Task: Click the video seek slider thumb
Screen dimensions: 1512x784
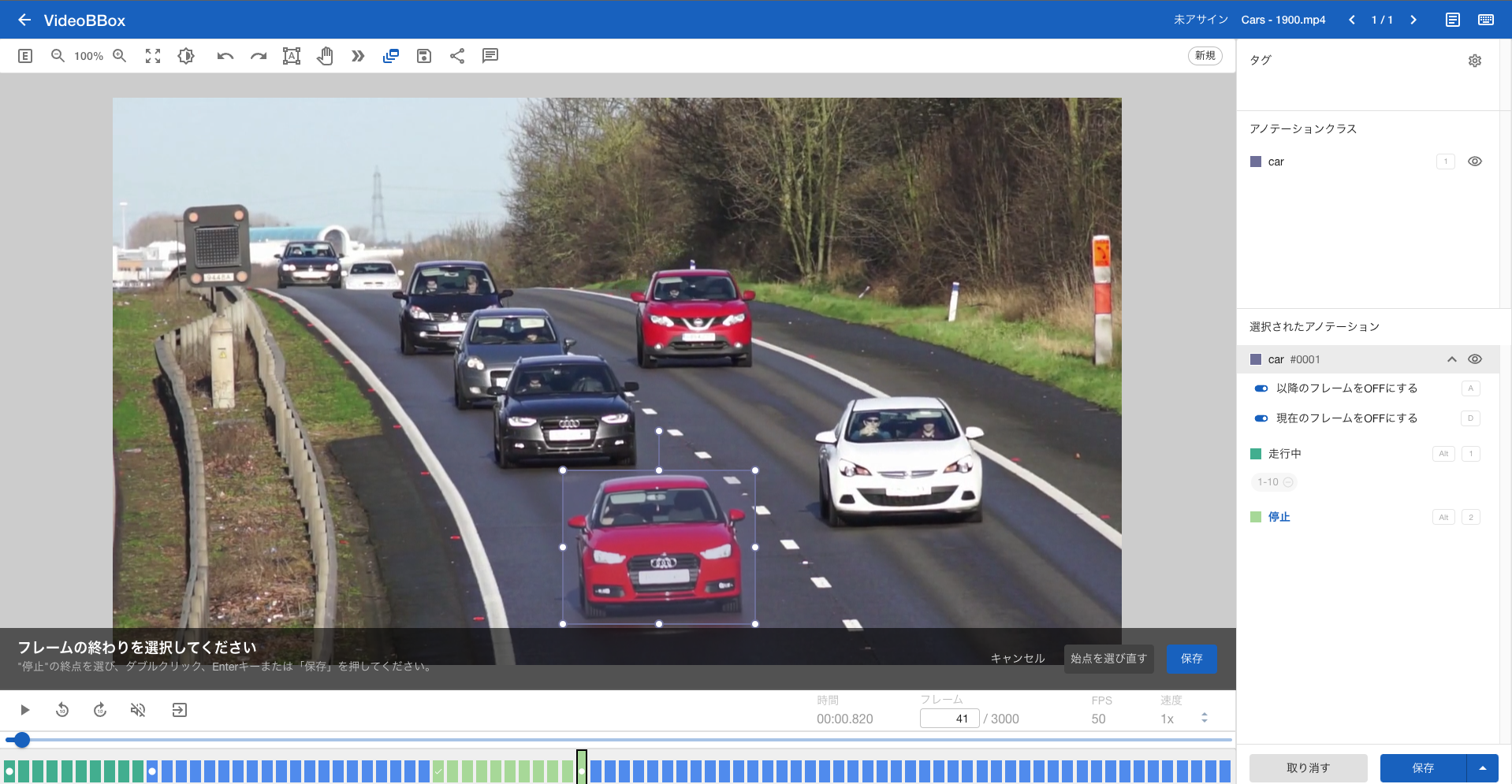Action: [22, 740]
